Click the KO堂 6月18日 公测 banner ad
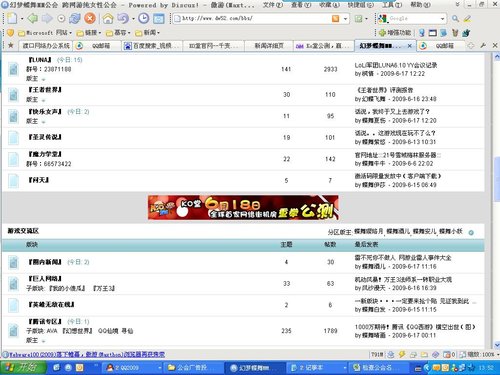The image size is (500, 375). 243,207
